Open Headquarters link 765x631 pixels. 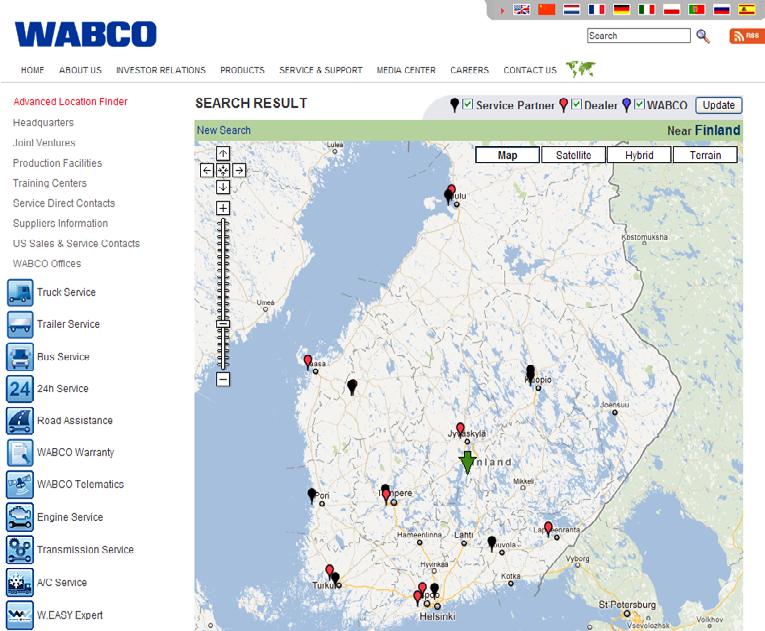[43, 122]
